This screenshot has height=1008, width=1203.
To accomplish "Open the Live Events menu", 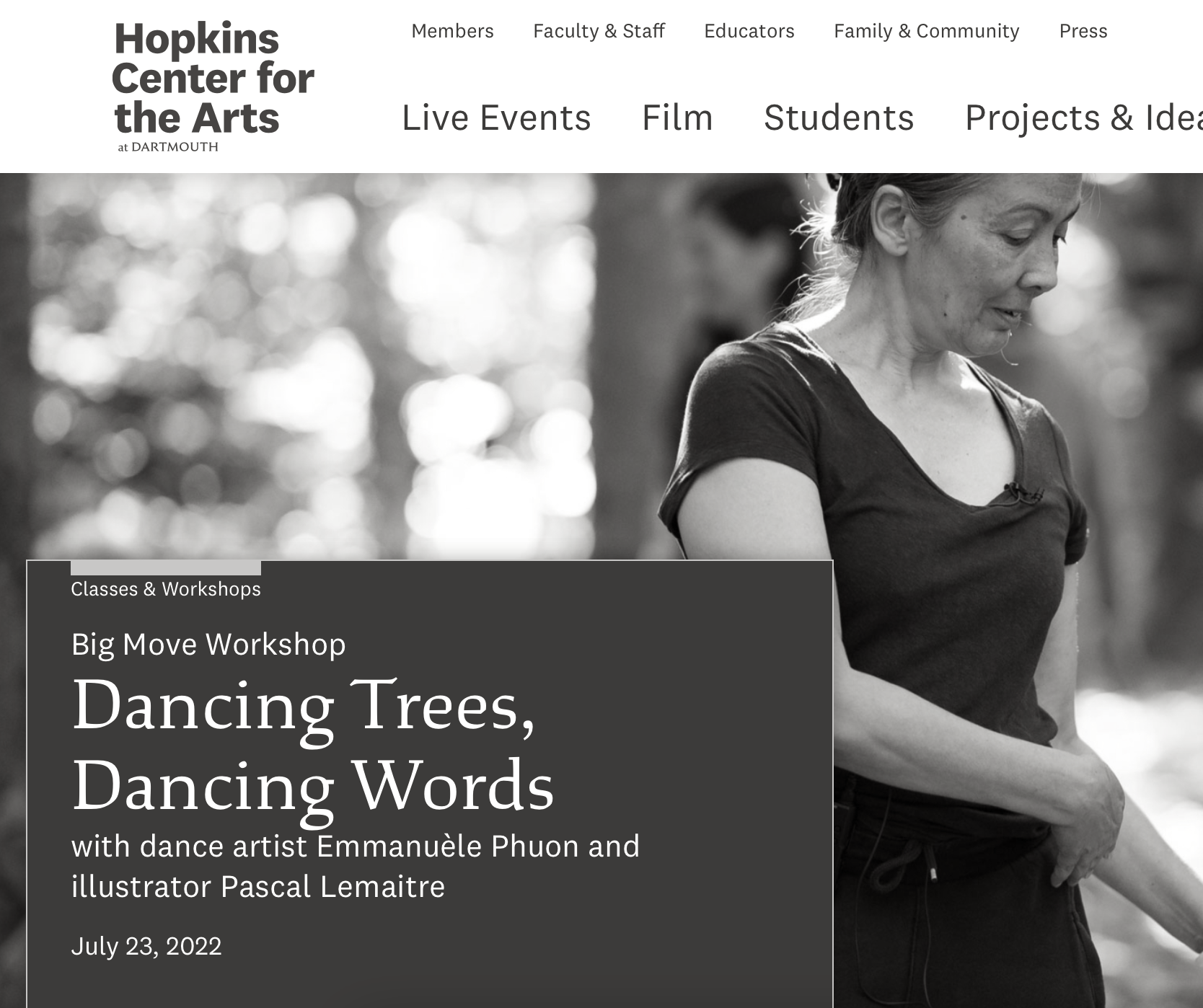I will click(496, 118).
